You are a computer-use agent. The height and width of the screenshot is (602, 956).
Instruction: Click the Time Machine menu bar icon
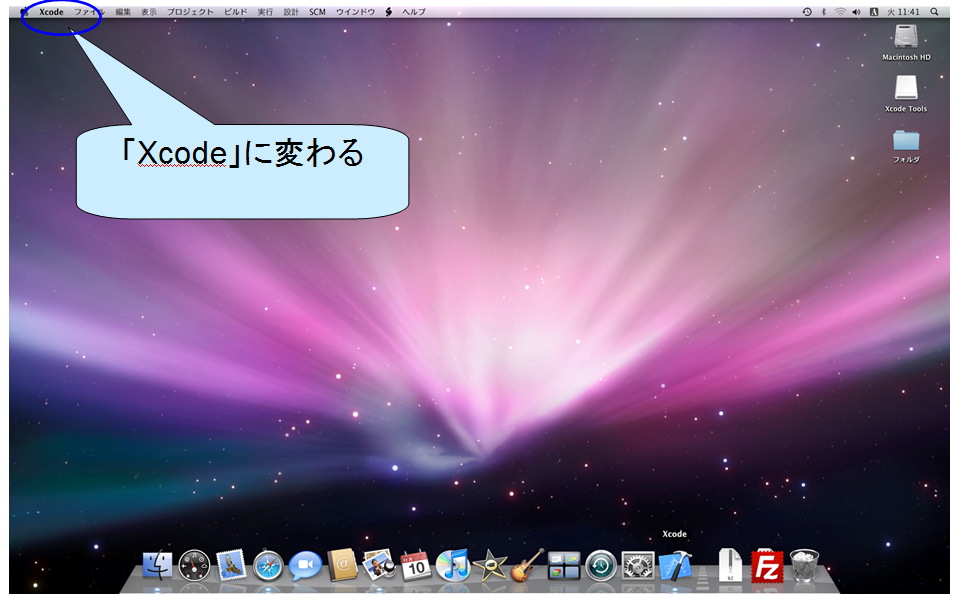(x=807, y=12)
